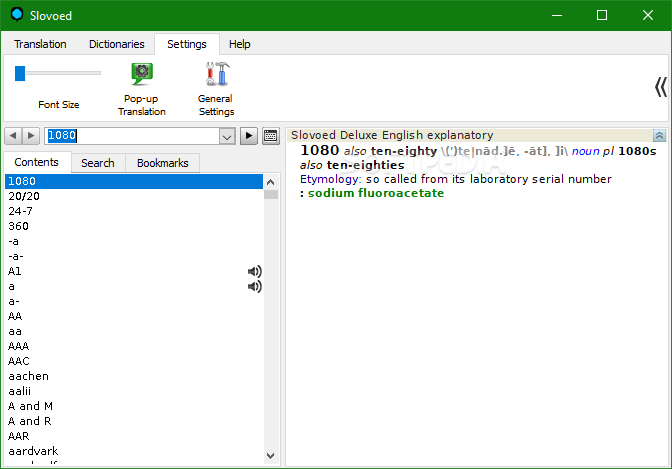Open General Settings tools icon
This screenshot has width=672, height=469.
[x=218, y=74]
